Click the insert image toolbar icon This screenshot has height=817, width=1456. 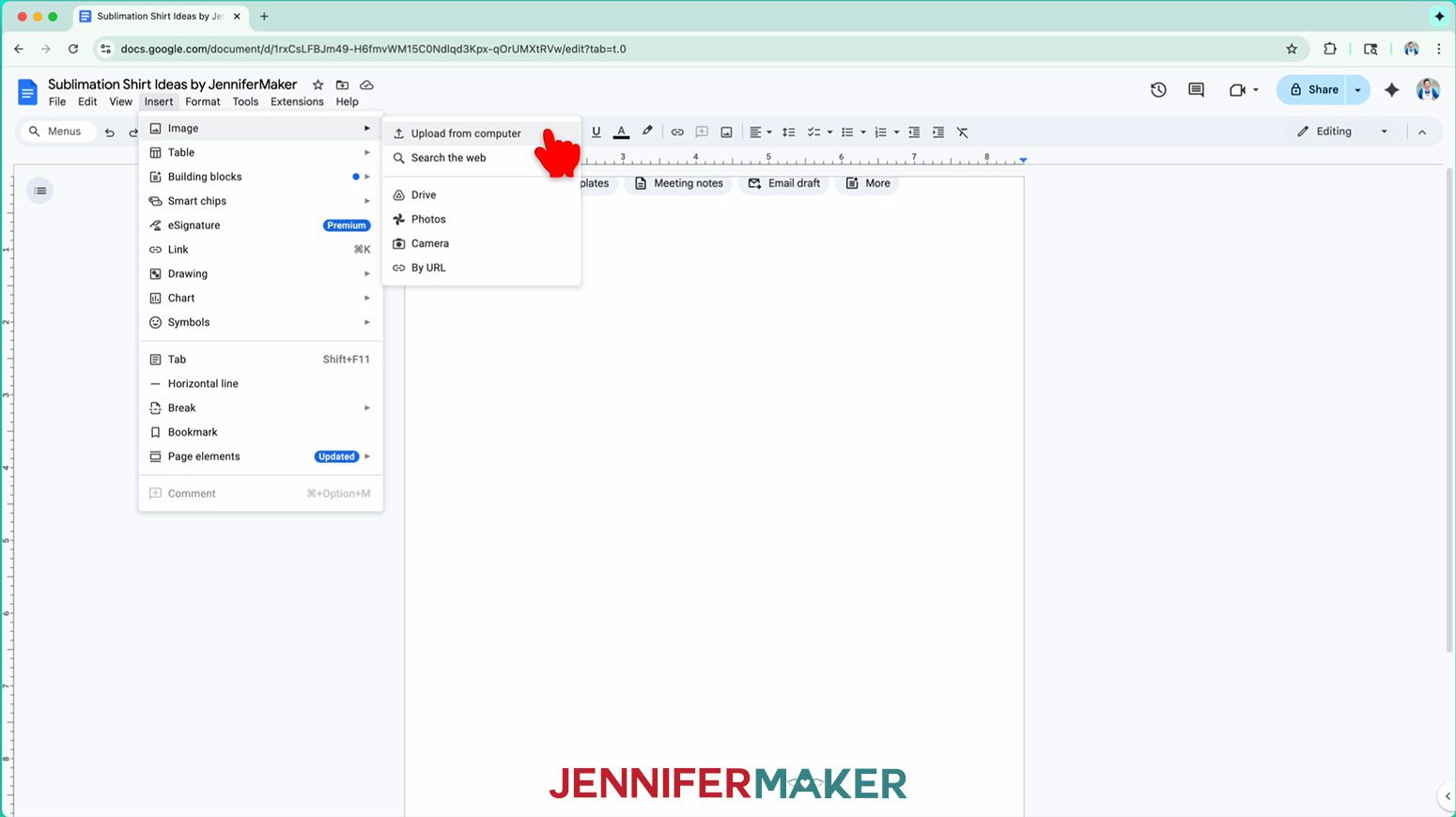tap(726, 132)
